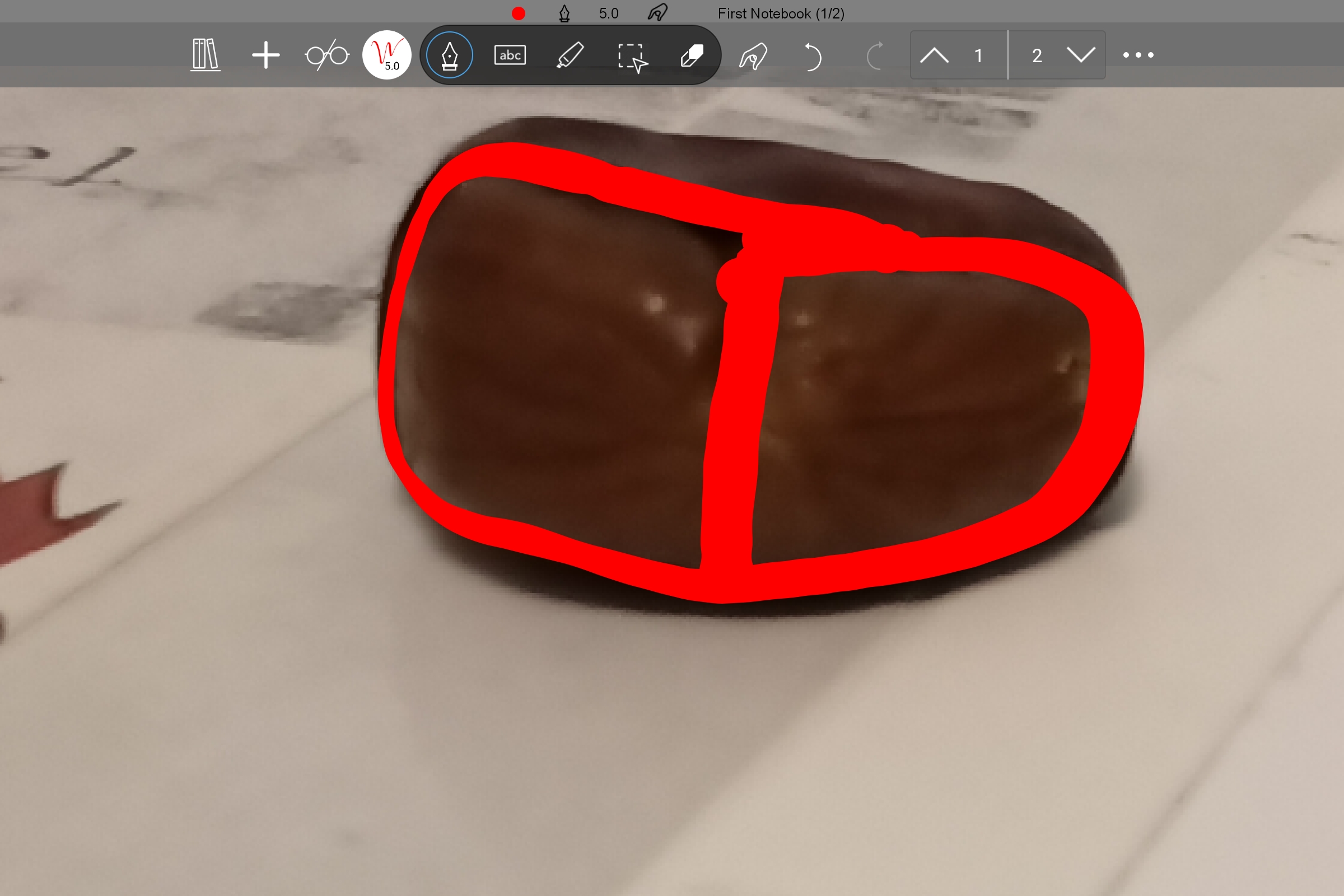
Task: Pick the Eraser tool
Action: coord(692,54)
